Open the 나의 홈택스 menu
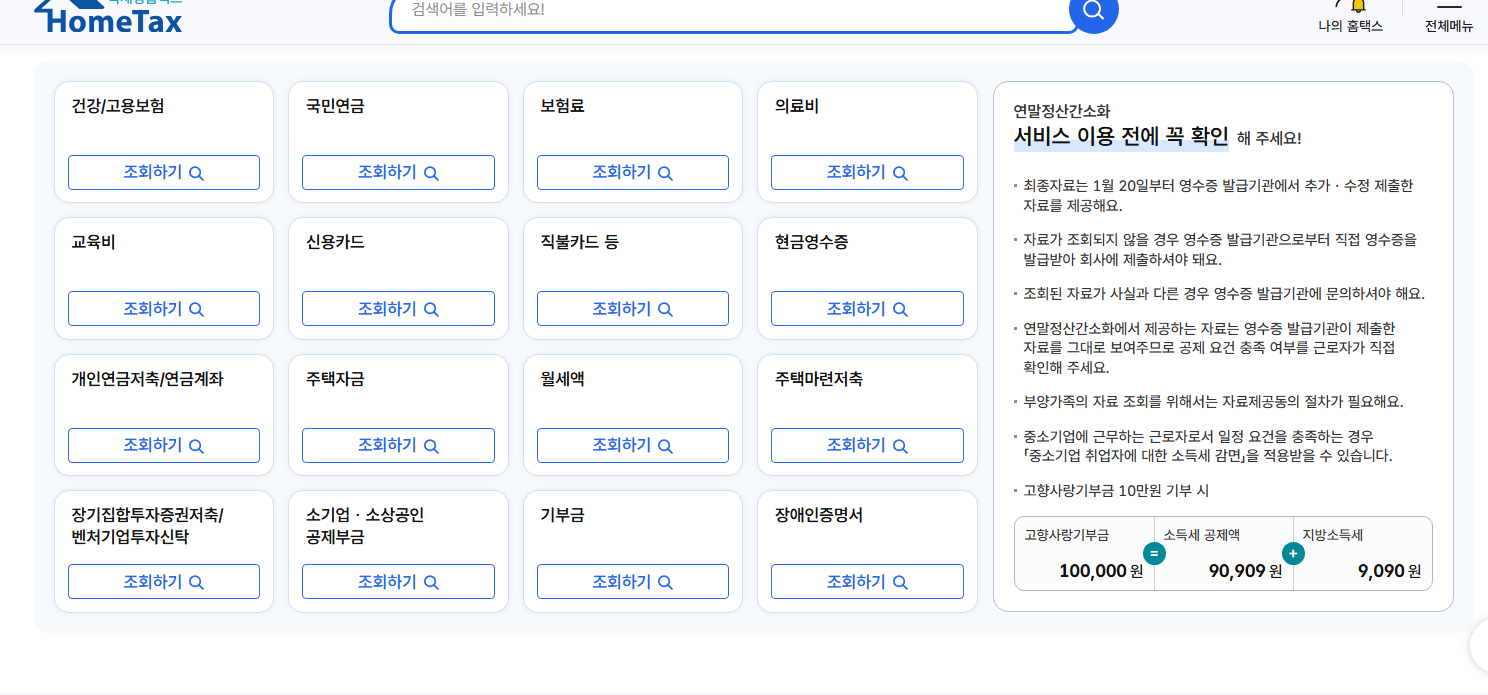 [x=1350, y=28]
